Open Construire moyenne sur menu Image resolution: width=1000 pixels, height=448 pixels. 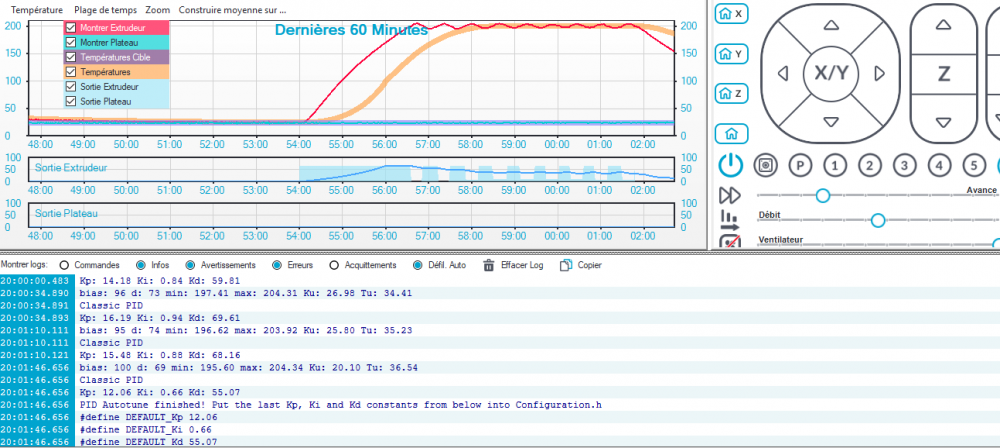(x=232, y=10)
